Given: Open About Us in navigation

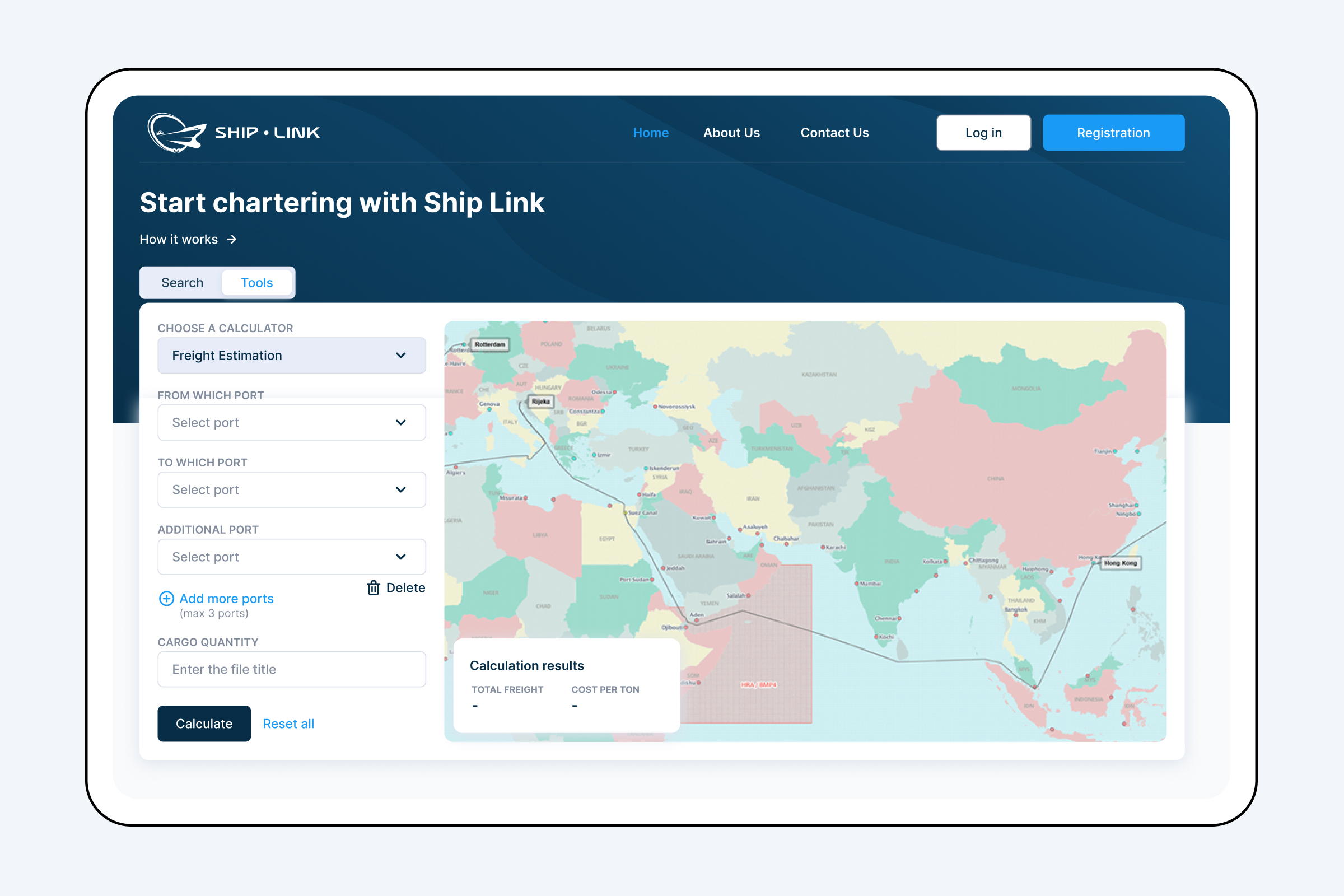Looking at the screenshot, I should pos(731,133).
